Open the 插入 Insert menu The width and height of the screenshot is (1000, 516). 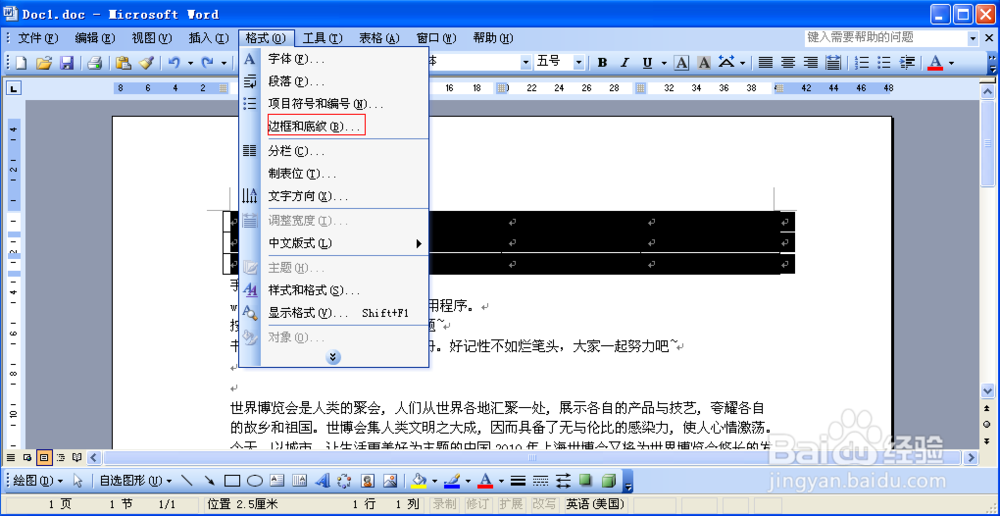[x=209, y=38]
